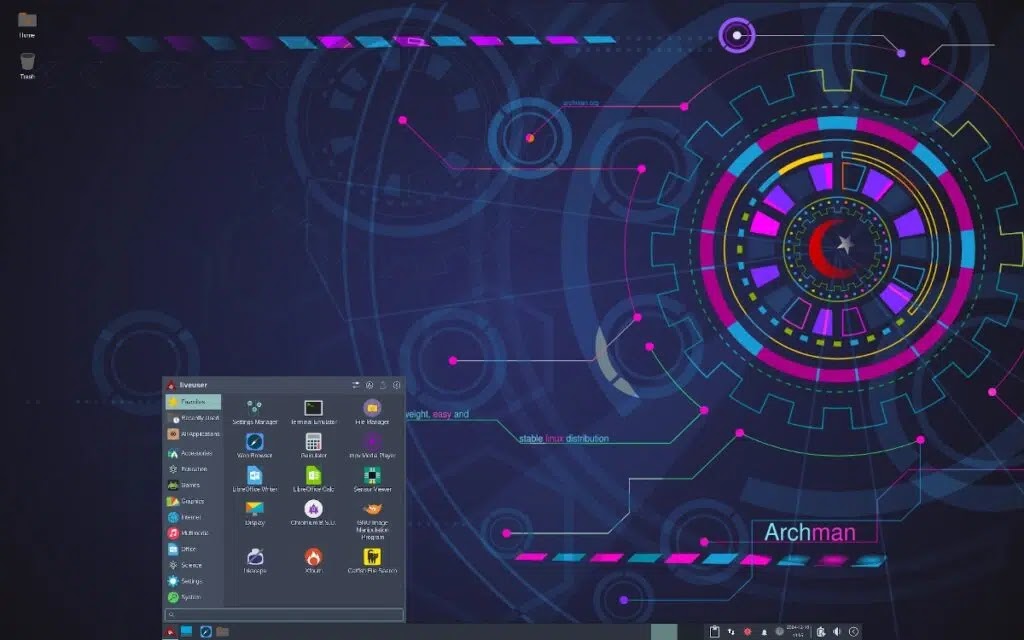This screenshot has width=1024, height=640.
Task: Open the Display settings app
Action: [x=255, y=514]
